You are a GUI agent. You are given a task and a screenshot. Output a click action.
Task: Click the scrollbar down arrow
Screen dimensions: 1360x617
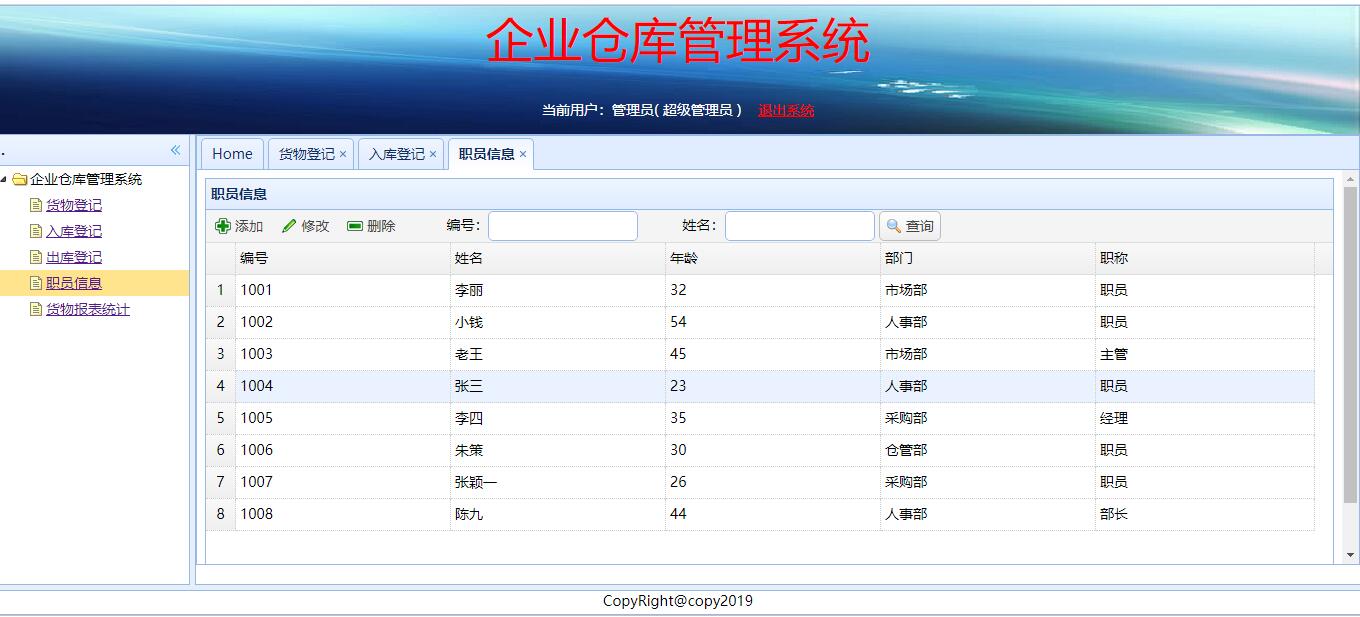click(1350, 555)
